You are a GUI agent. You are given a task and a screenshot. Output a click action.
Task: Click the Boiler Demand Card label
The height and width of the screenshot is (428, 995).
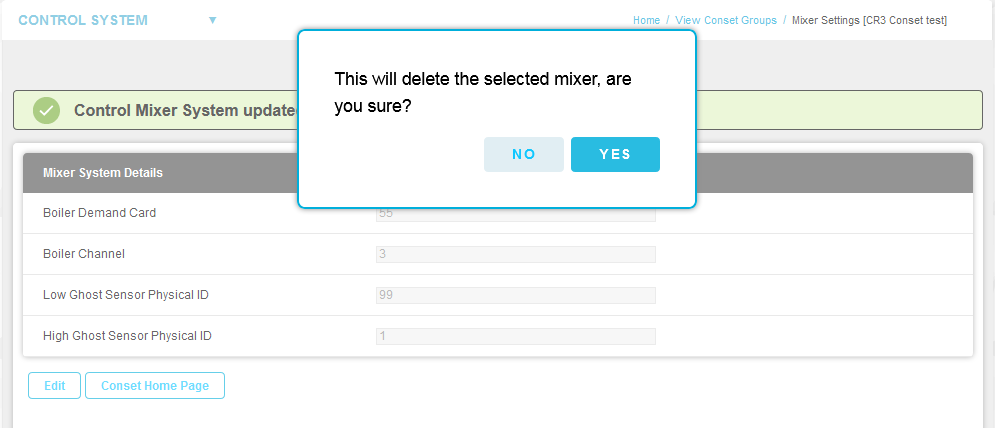coord(99,213)
